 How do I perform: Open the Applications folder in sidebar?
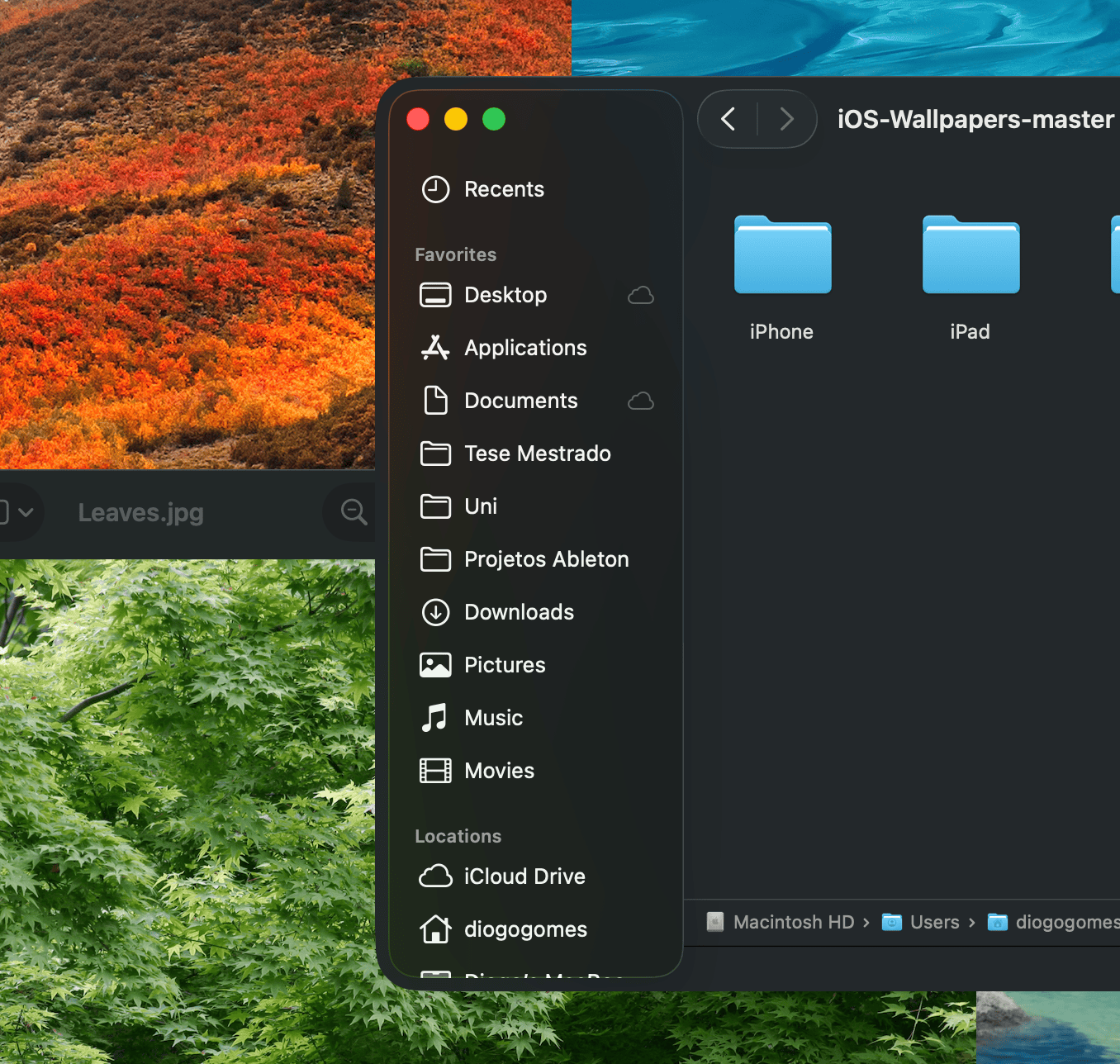(x=524, y=348)
